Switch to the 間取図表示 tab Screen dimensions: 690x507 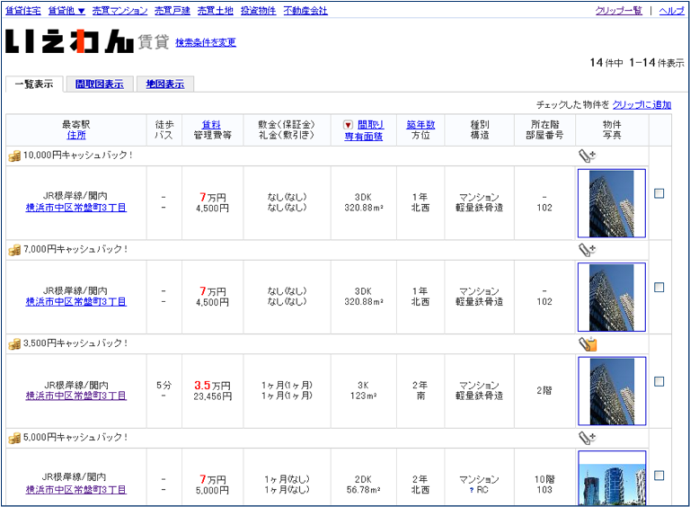tap(98, 84)
